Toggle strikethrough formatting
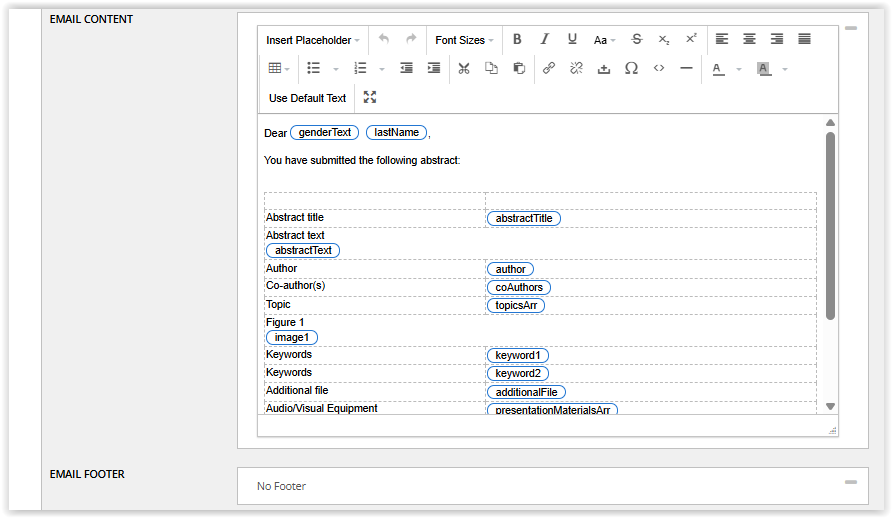Image resolution: width=892 pixels, height=518 pixels. [x=637, y=40]
